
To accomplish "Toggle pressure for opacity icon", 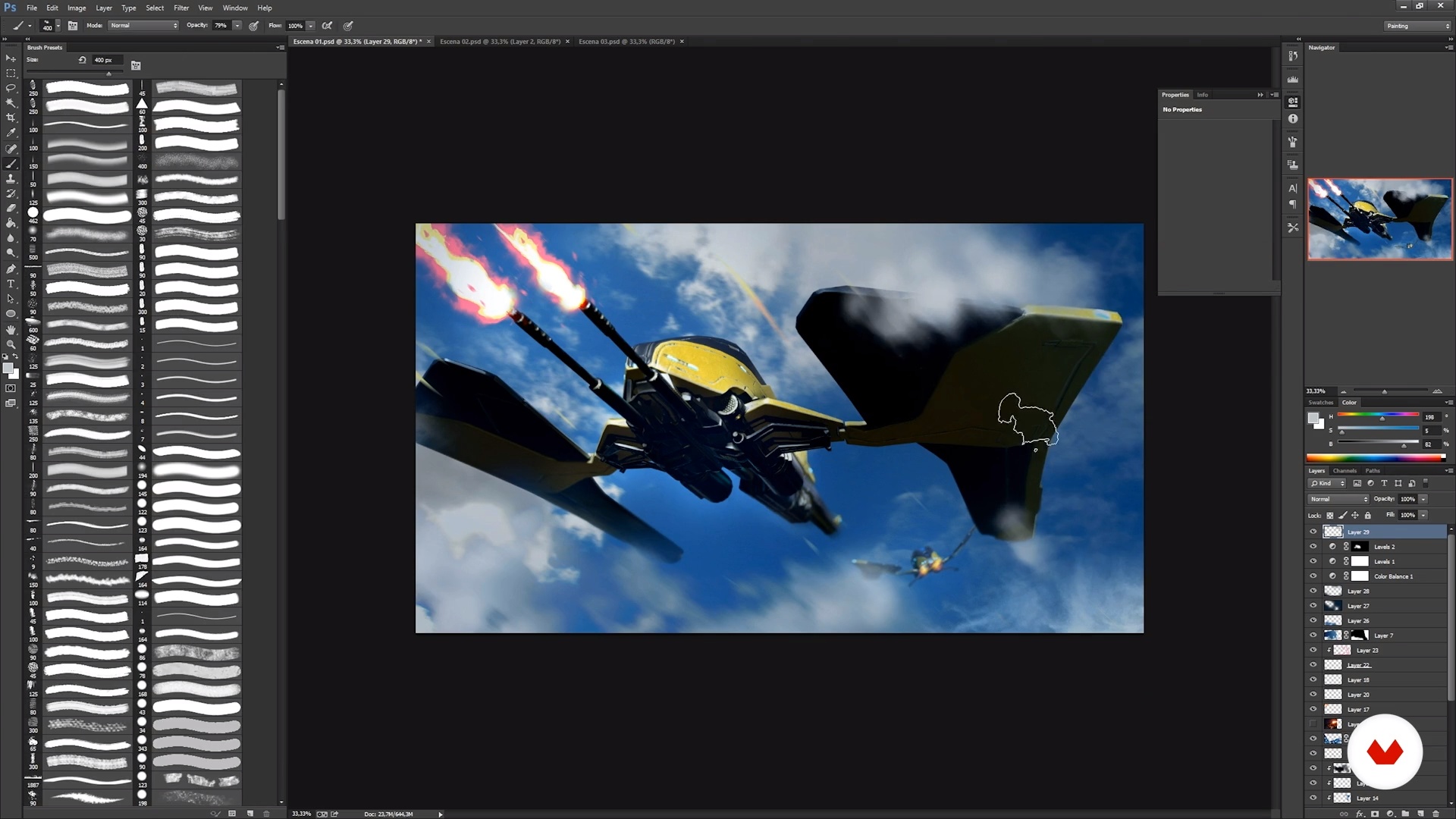I will point(253,25).
